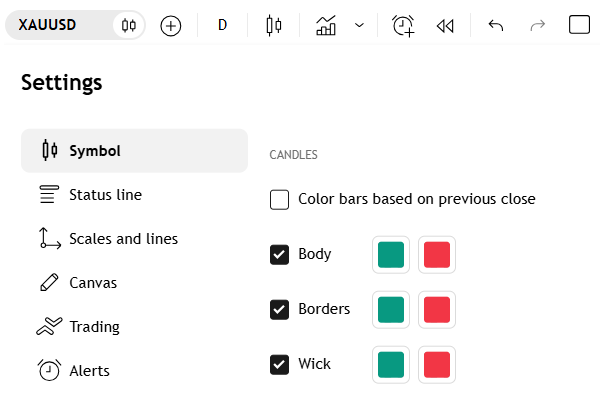Change the D timeframe interval
The height and width of the screenshot is (400, 600).
click(222, 25)
